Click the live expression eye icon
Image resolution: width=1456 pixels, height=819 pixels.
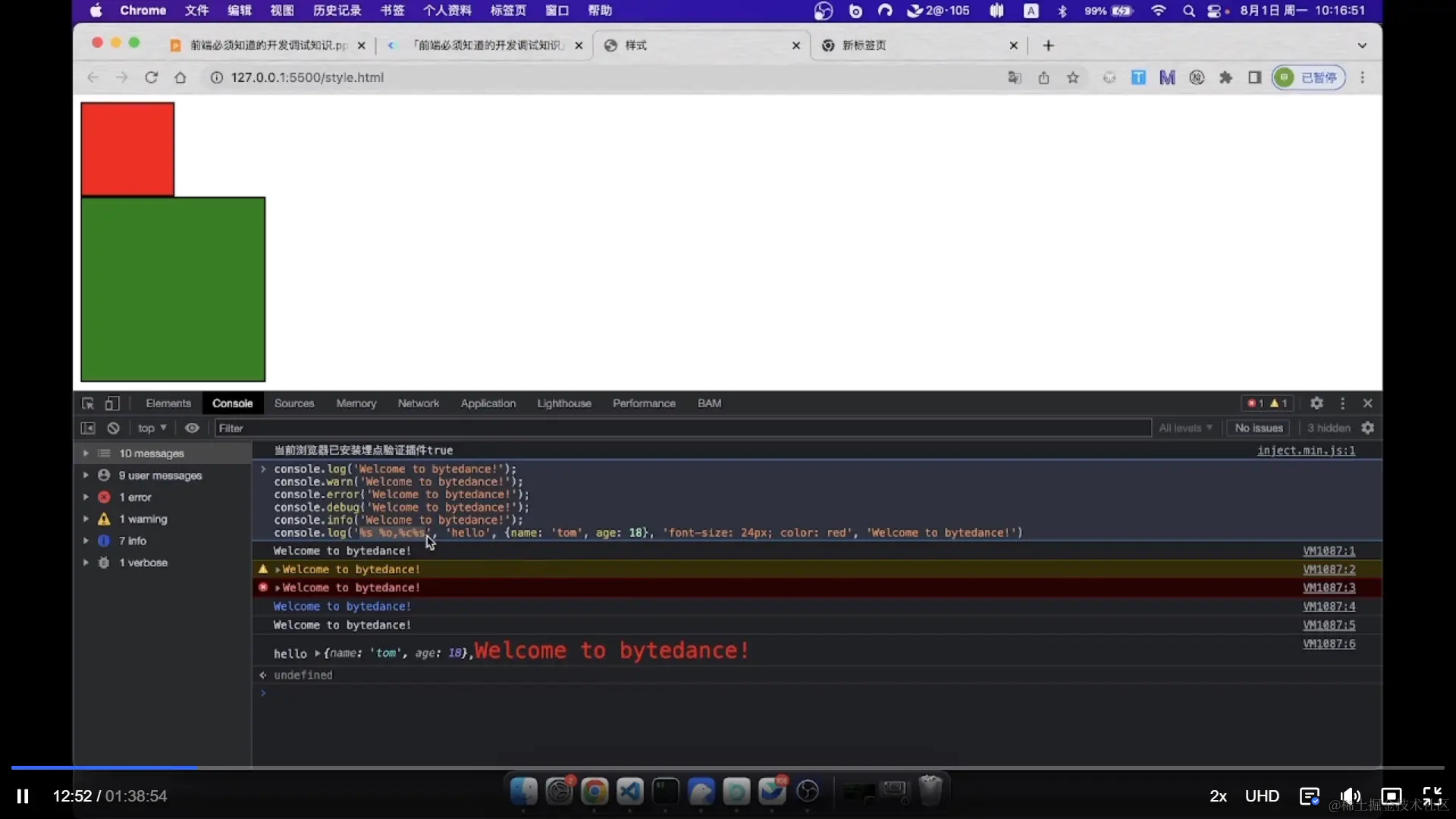click(192, 428)
